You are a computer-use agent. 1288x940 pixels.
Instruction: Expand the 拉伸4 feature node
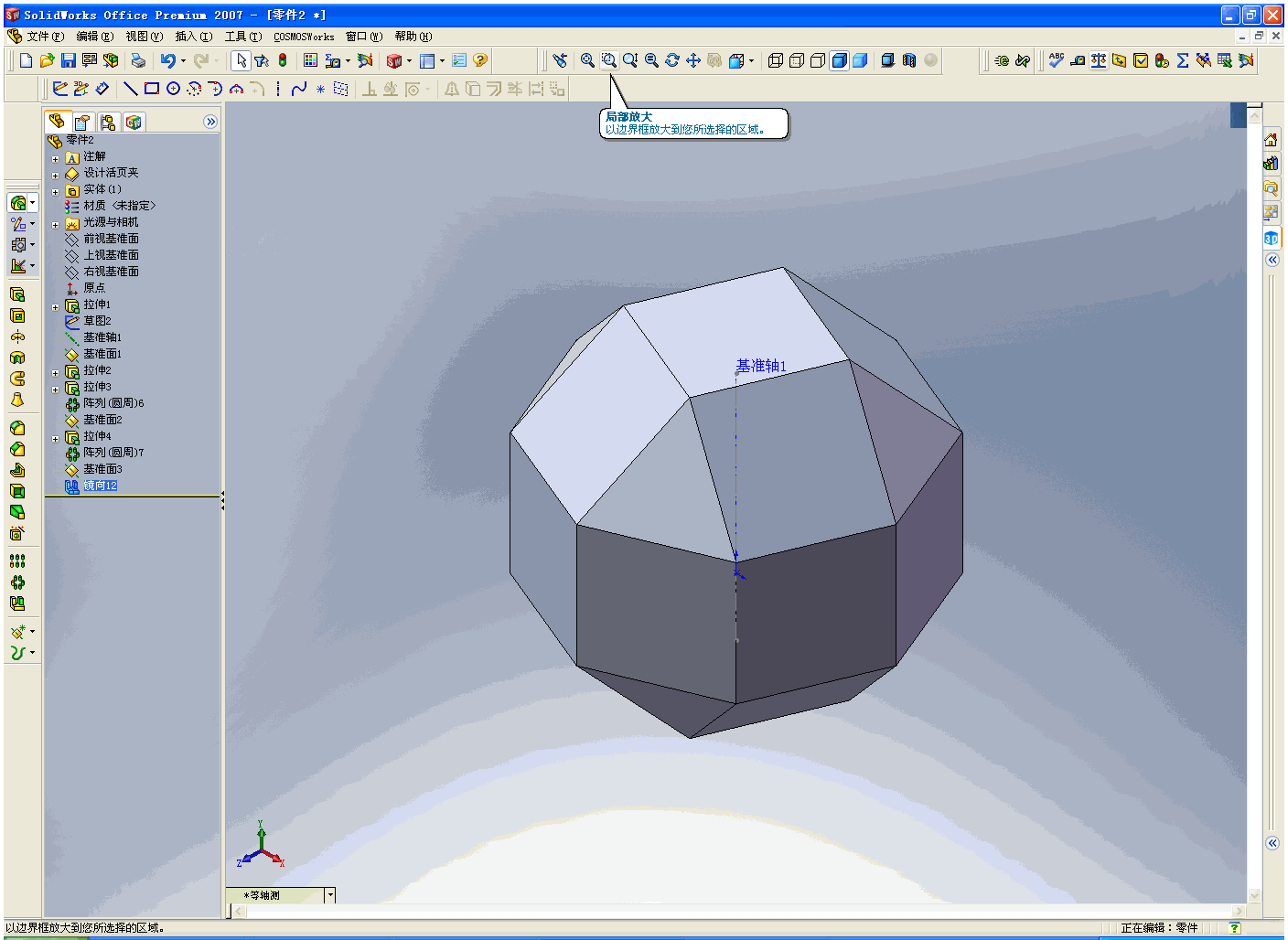point(55,439)
